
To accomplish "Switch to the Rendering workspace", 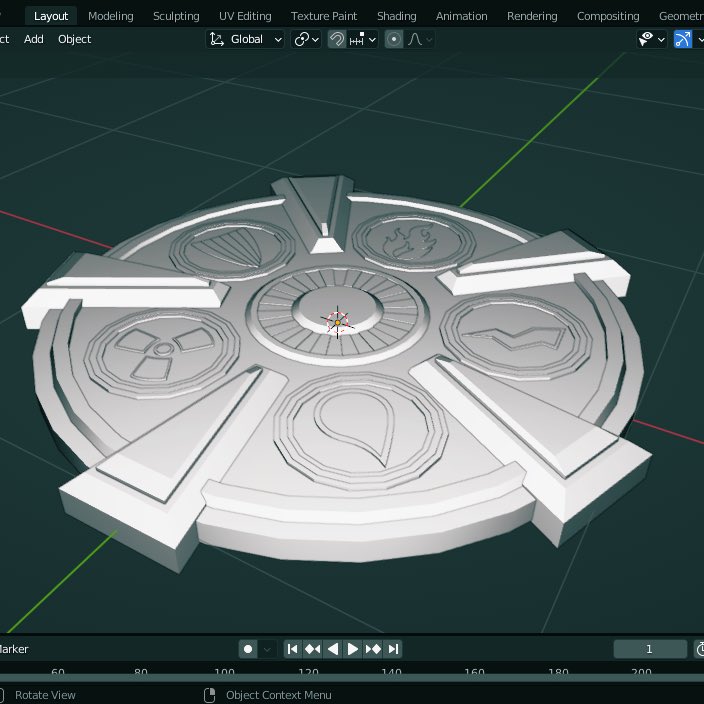I will tap(532, 16).
